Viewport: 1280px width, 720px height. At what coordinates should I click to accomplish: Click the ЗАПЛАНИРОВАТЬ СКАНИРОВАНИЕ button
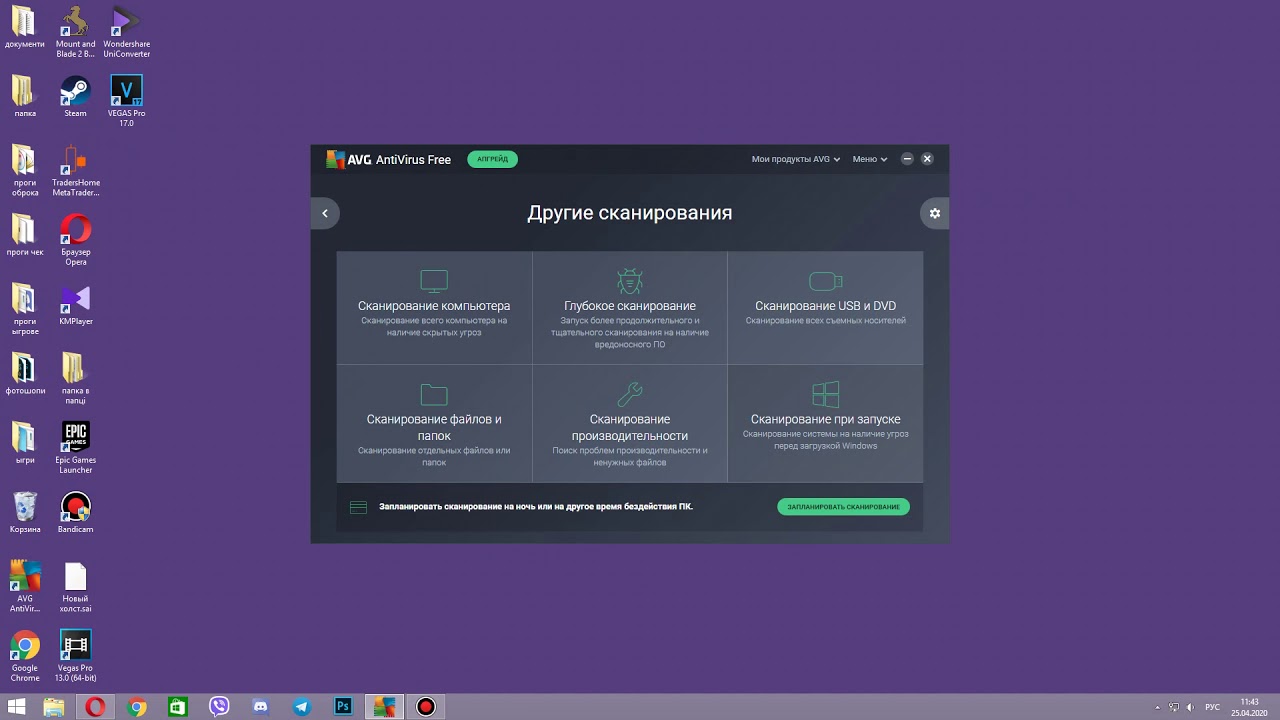(843, 507)
